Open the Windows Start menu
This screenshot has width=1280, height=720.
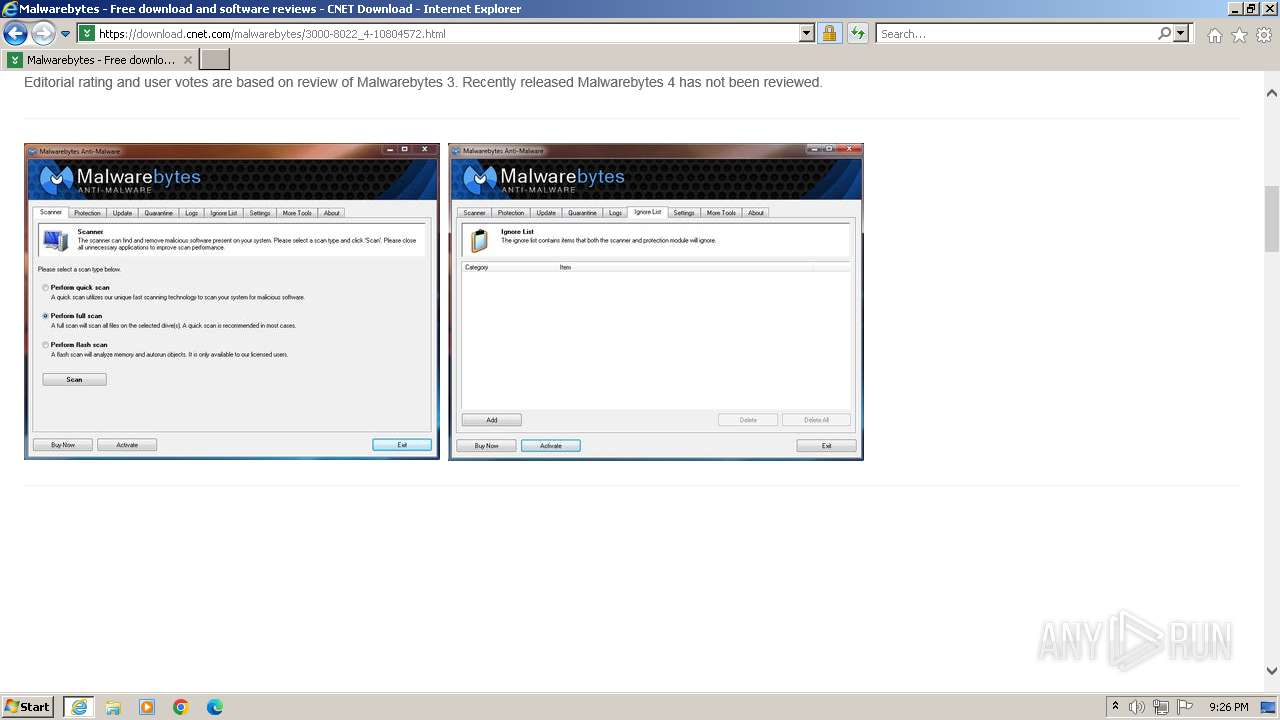(29, 706)
